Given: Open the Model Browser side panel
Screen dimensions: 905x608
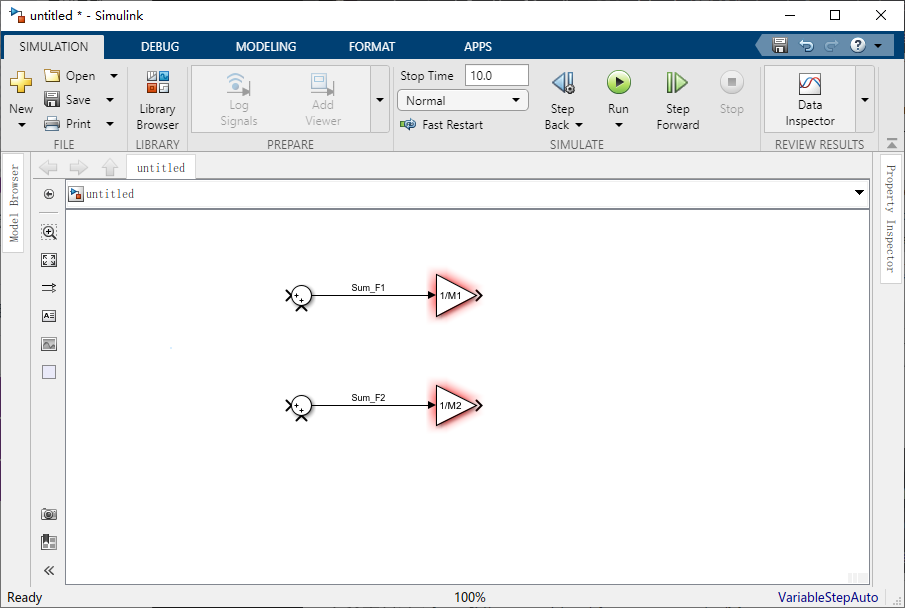Looking at the screenshot, I should pos(13,203).
